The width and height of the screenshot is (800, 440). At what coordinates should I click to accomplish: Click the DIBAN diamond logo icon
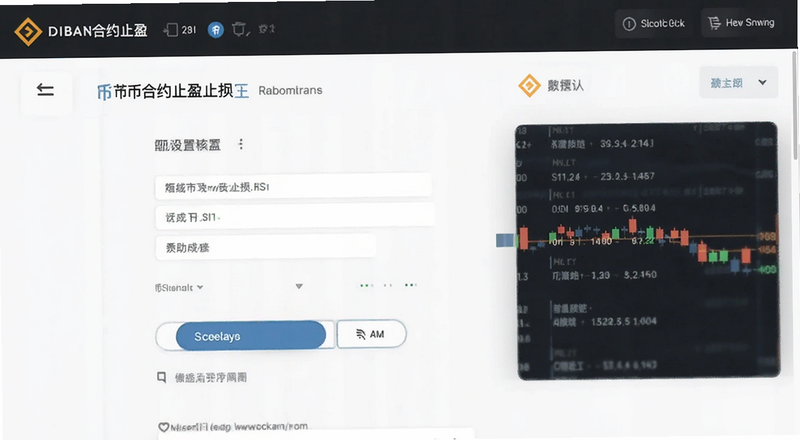(28, 32)
